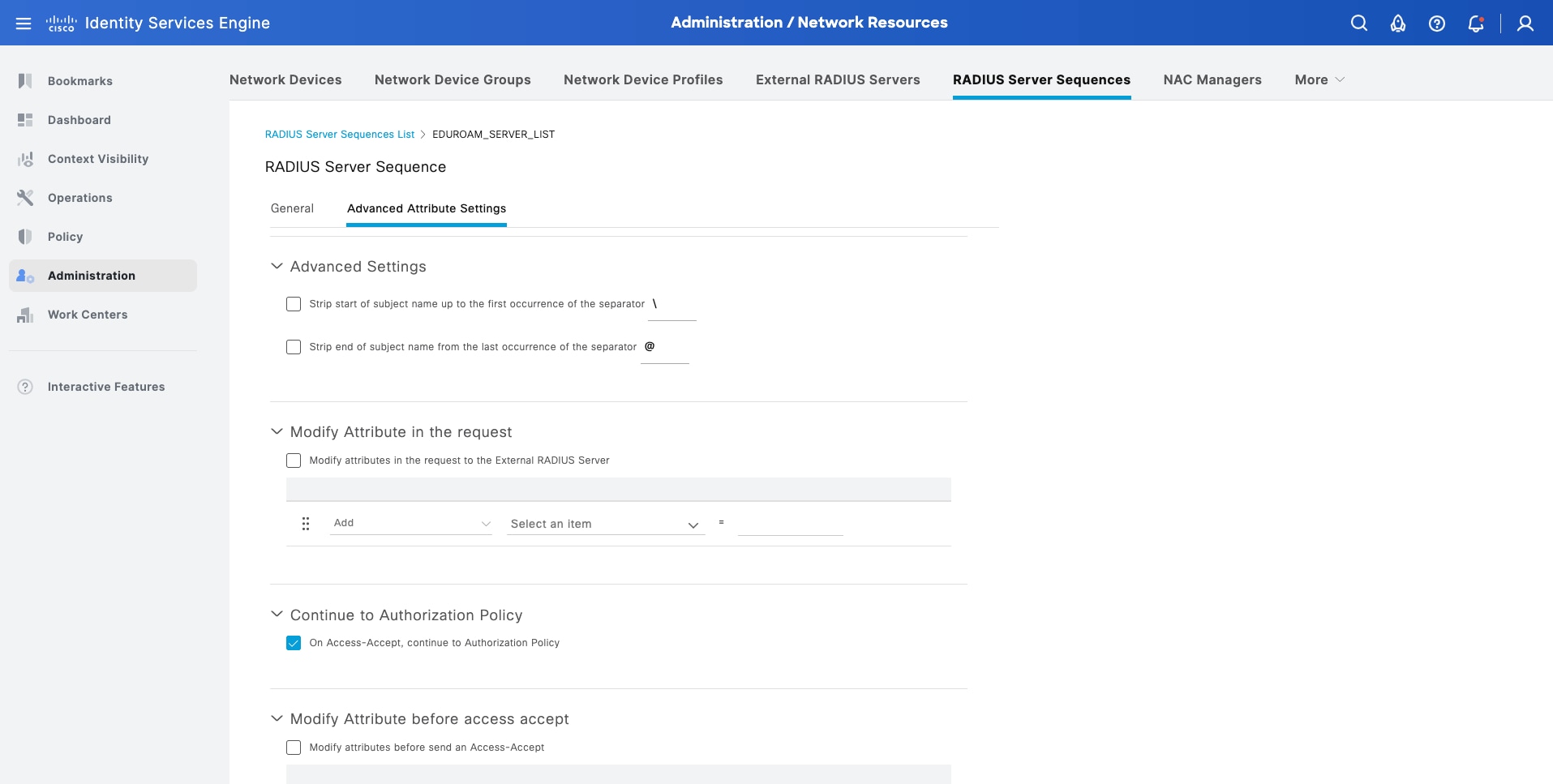Viewport: 1553px width, 784px height.
Task: Open the Select an item dropdown
Action: [605, 525]
